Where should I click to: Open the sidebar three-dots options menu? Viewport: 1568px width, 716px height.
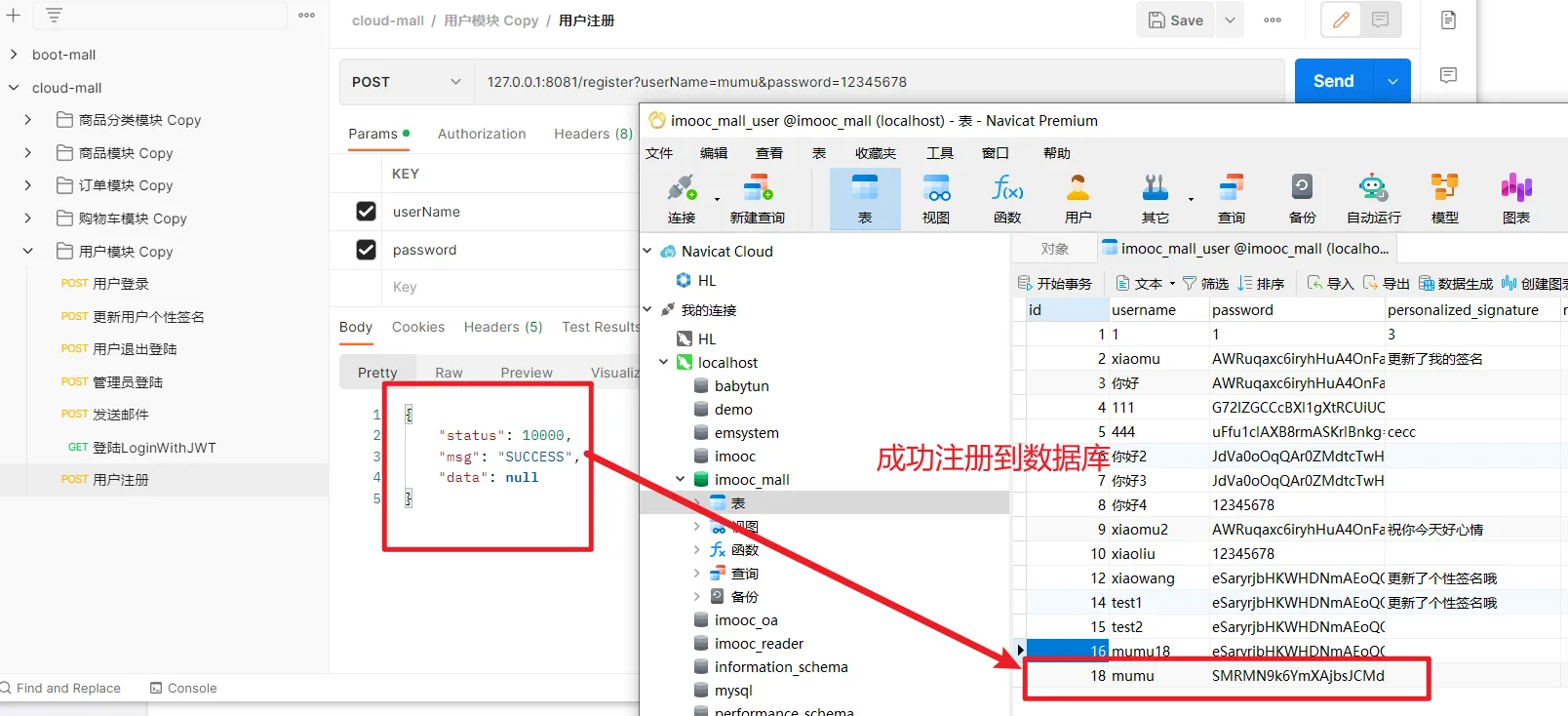(307, 16)
